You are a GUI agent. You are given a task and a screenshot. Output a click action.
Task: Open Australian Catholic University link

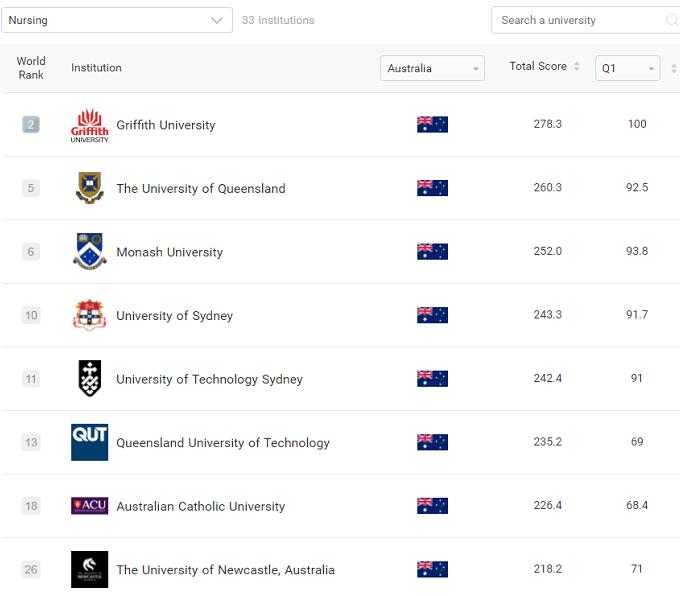pos(200,506)
